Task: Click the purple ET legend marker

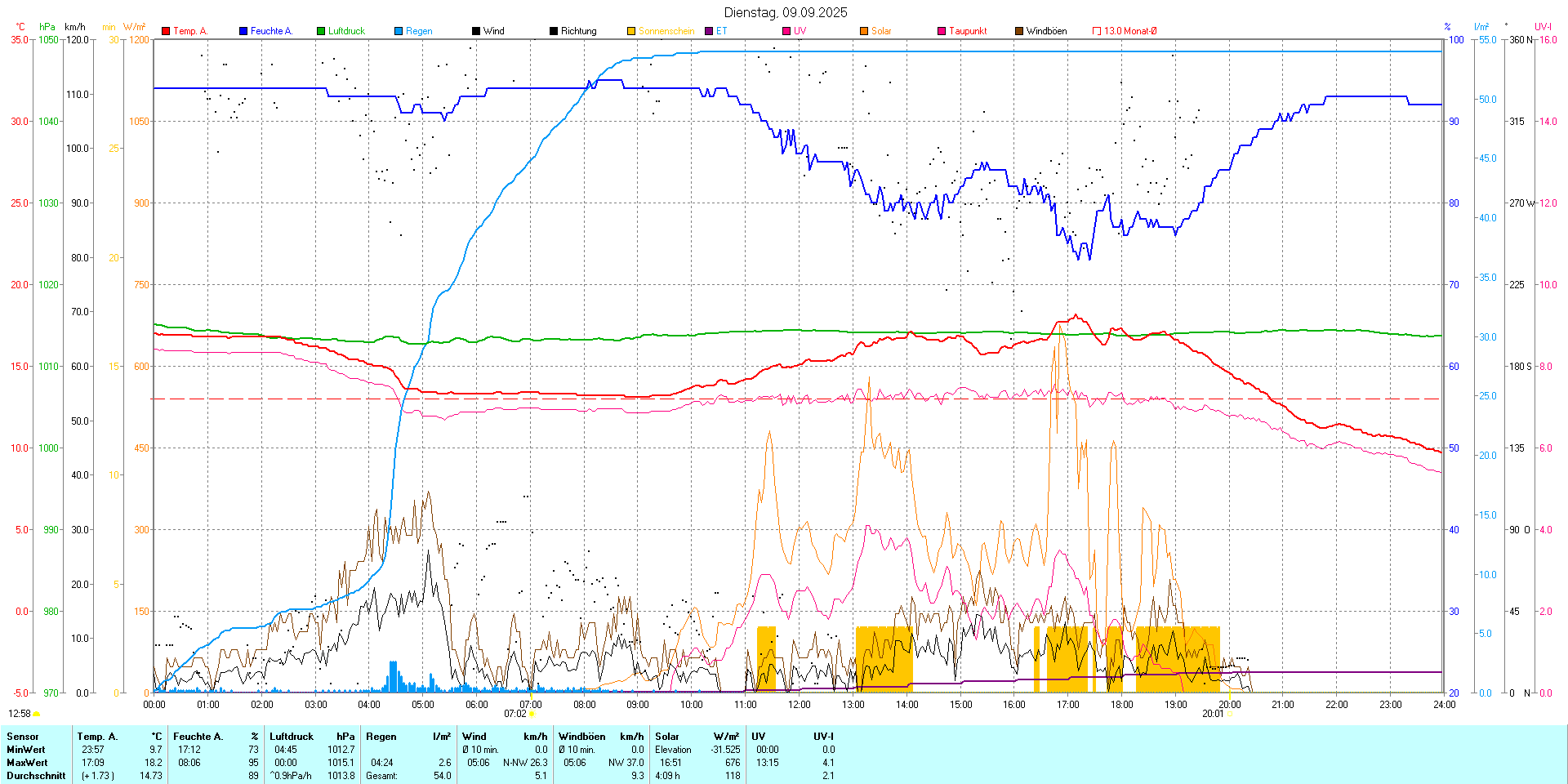Action: click(709, 31)
